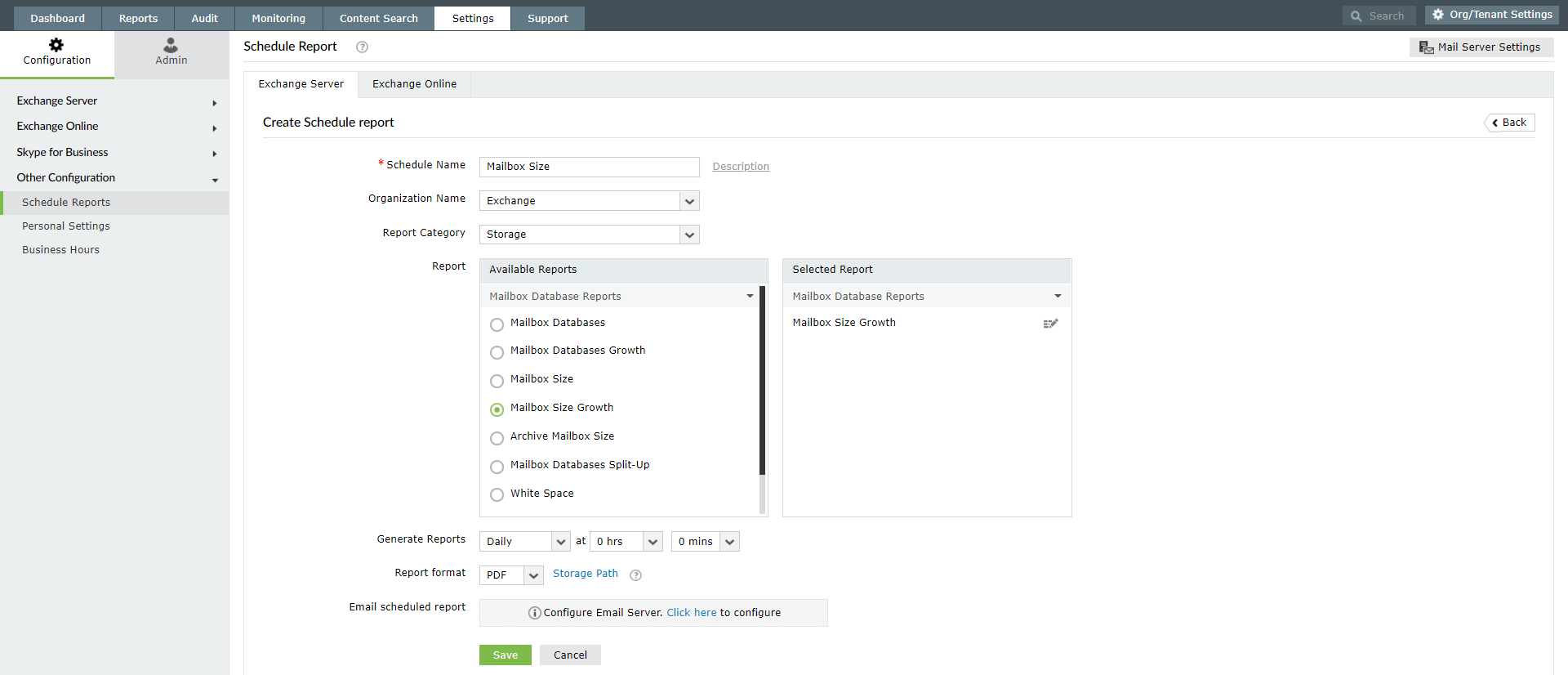Open the Report Category dropdown

pyautogui.click(x=689, y=235)
